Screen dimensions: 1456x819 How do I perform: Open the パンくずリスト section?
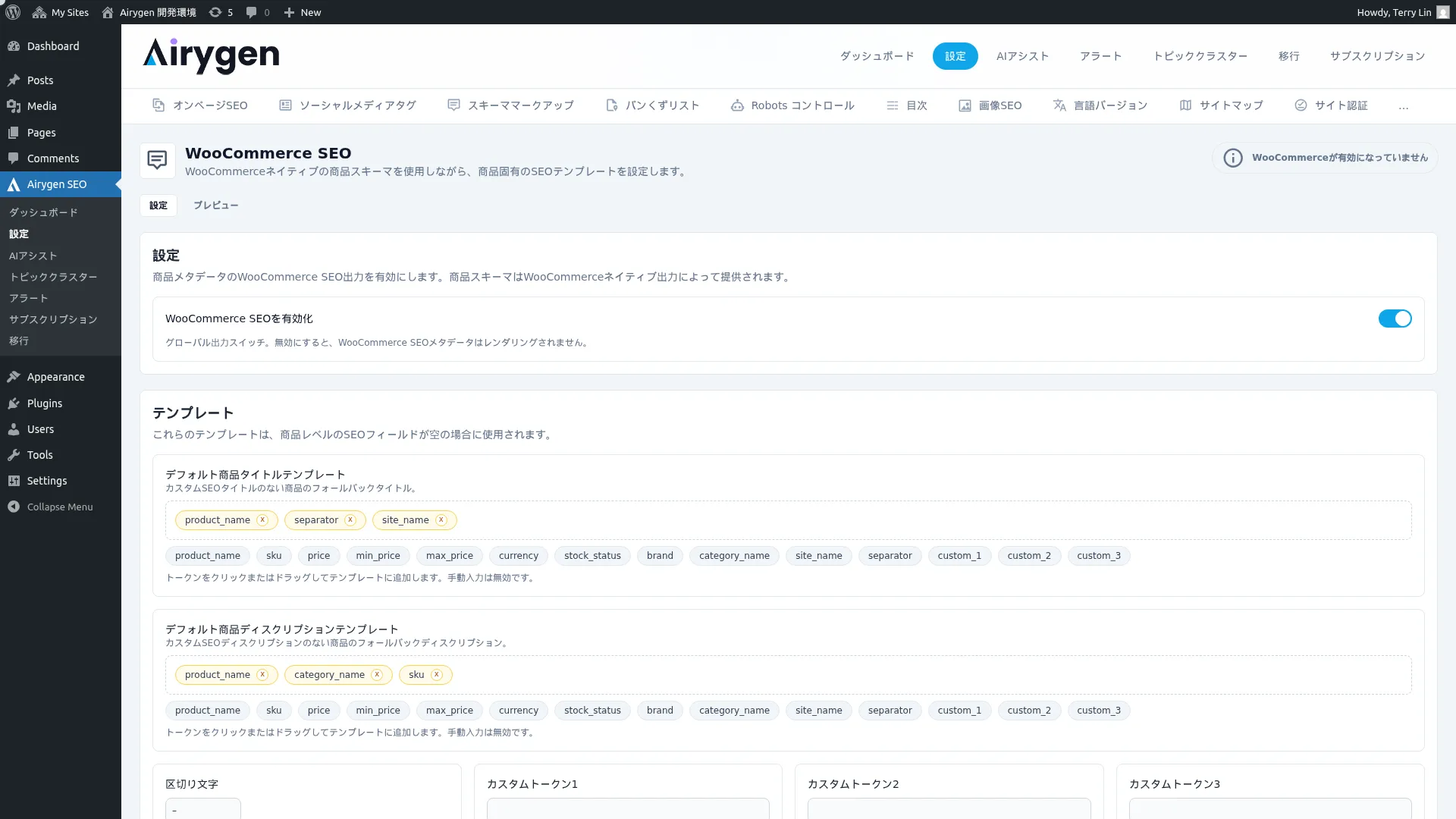652,105
